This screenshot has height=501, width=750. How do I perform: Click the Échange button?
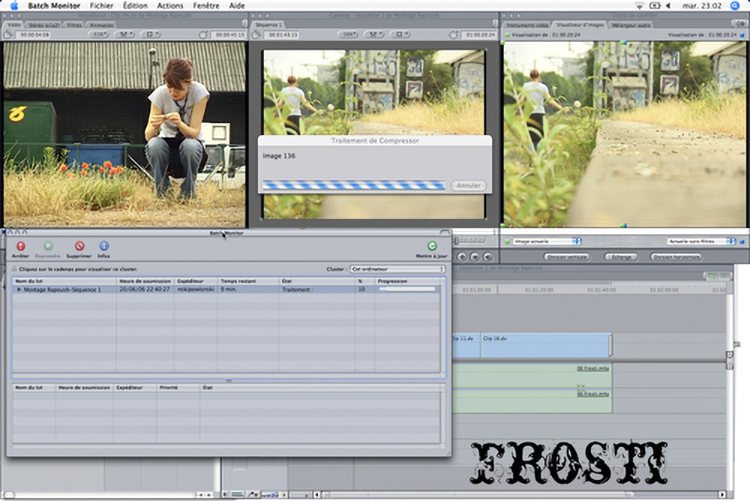pos(621,257)
